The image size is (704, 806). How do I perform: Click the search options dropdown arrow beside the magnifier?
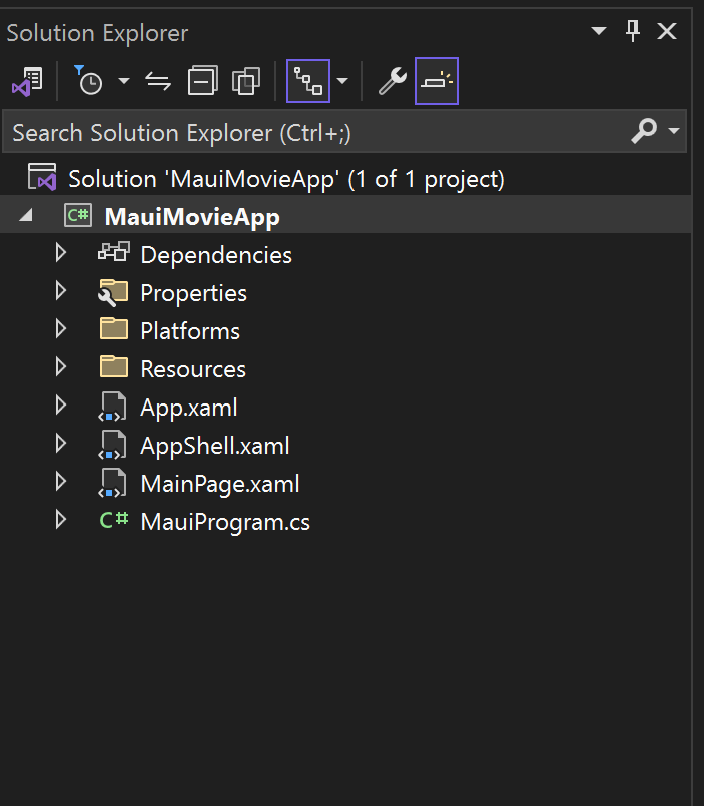673,132
